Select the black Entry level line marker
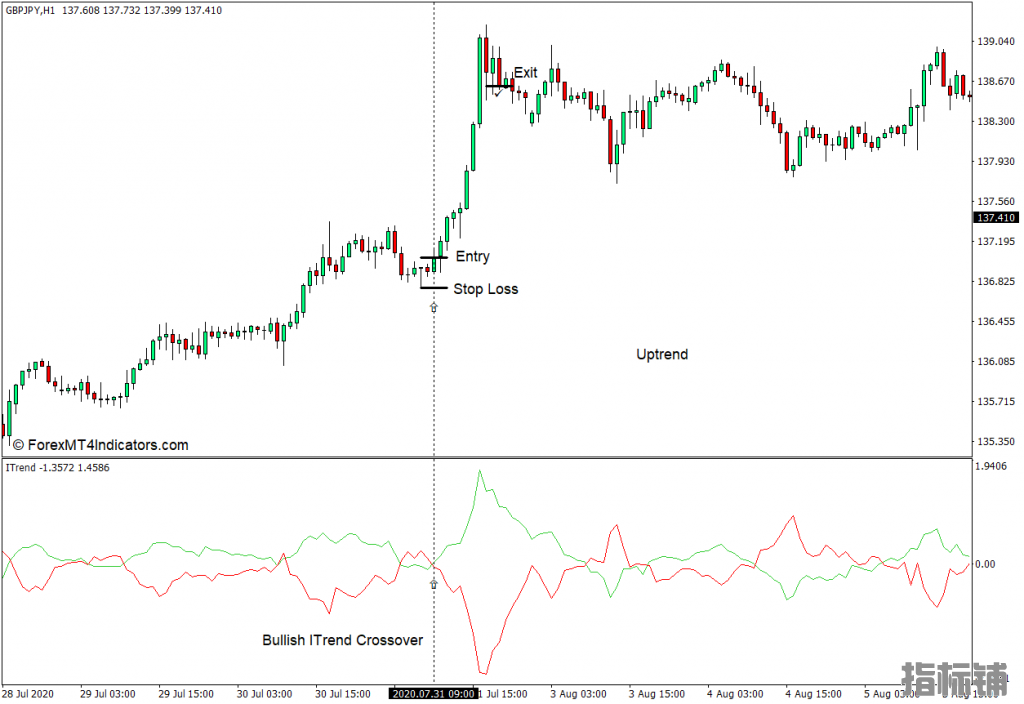 pos(433,258)
